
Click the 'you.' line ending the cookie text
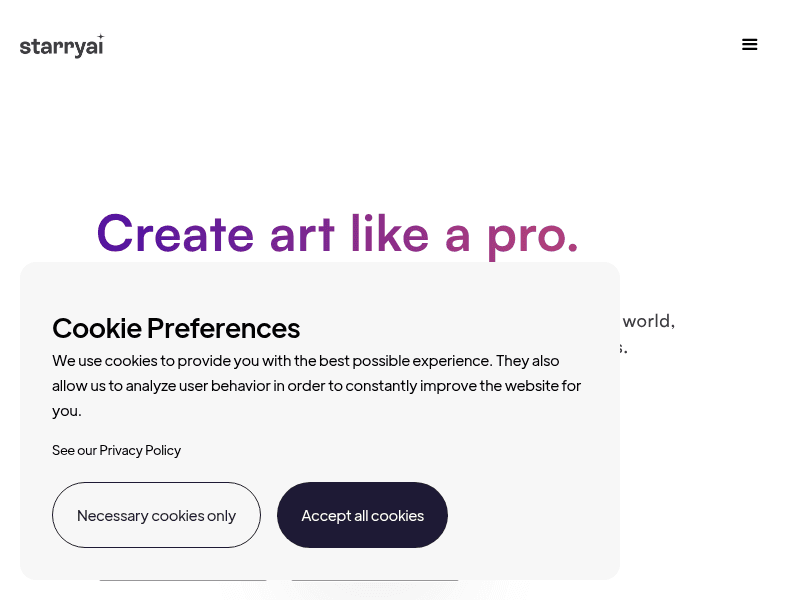[x=67, y=411]
